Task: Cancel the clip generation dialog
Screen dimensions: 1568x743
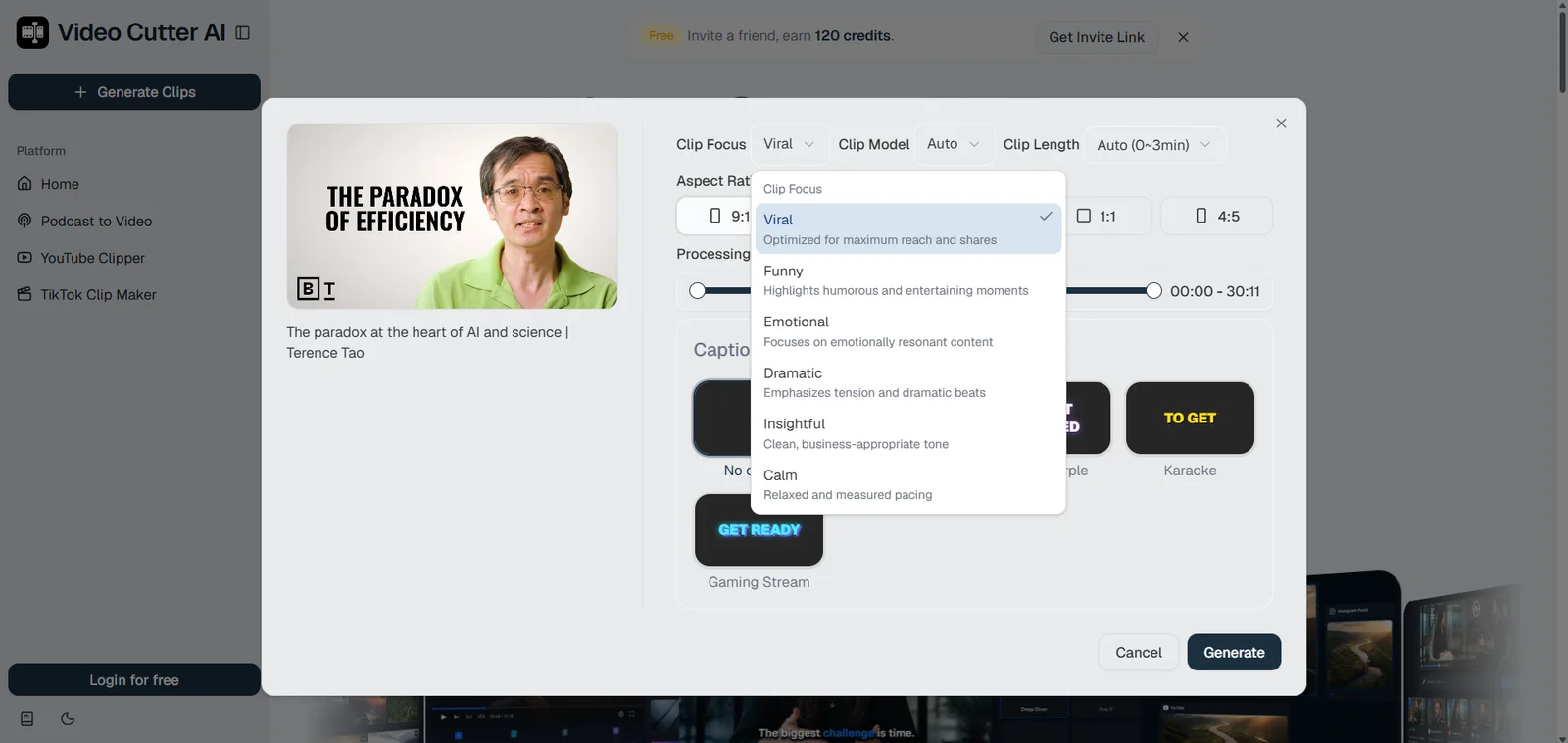Action: (1139, 653)
